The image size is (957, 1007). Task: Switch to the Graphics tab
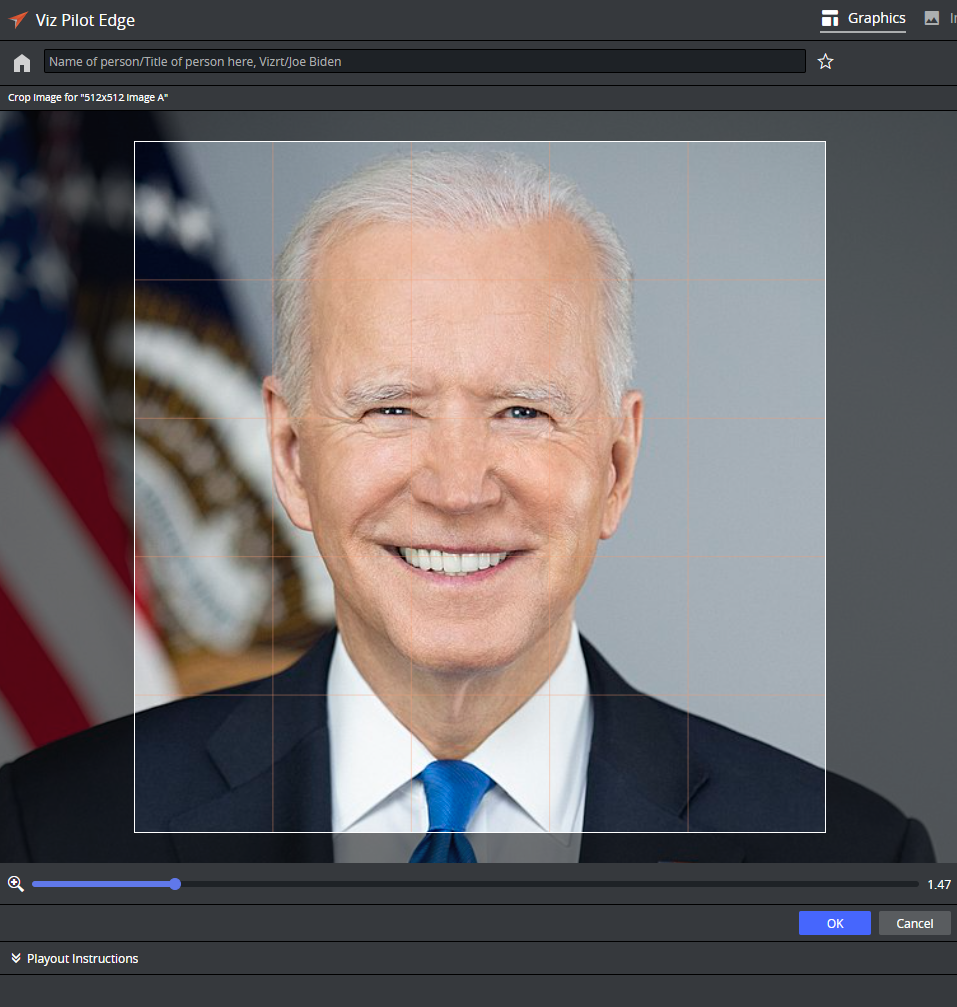point(863,18)
